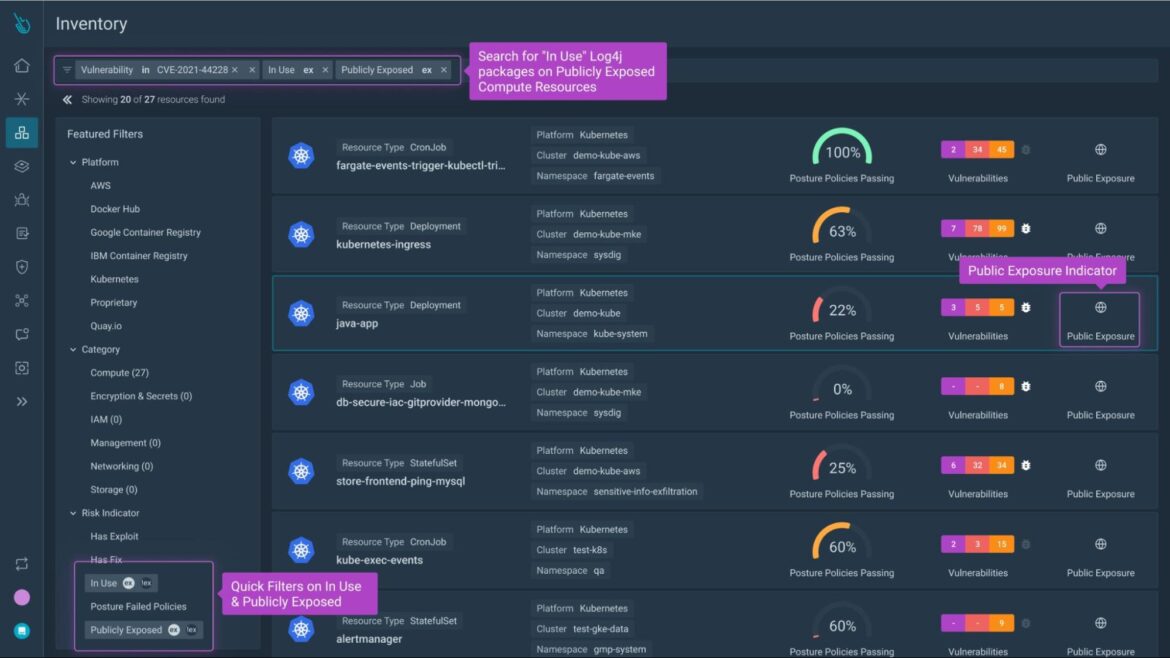Screen dimensions: 1170x658
Task: Open the stacked layers sidebar icon
Action: (22, 166)
